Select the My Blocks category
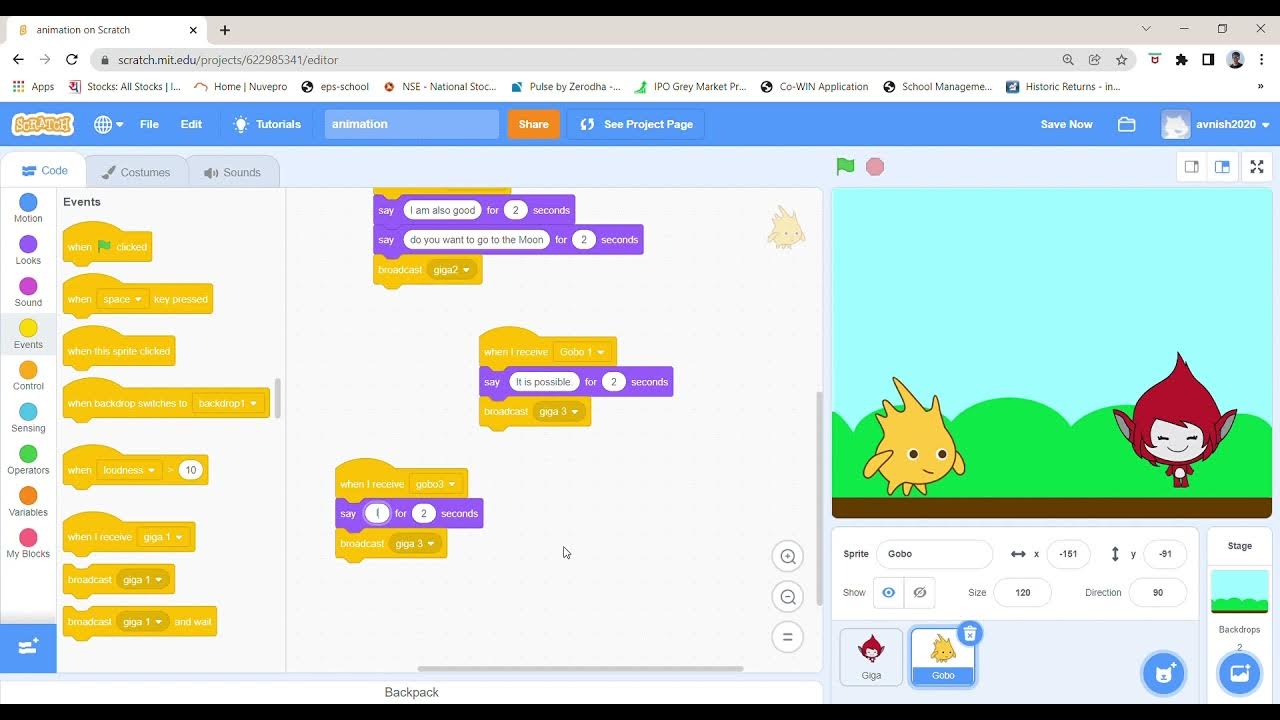1280x720 pixels. pyautogui.click(x=28, y=544)
